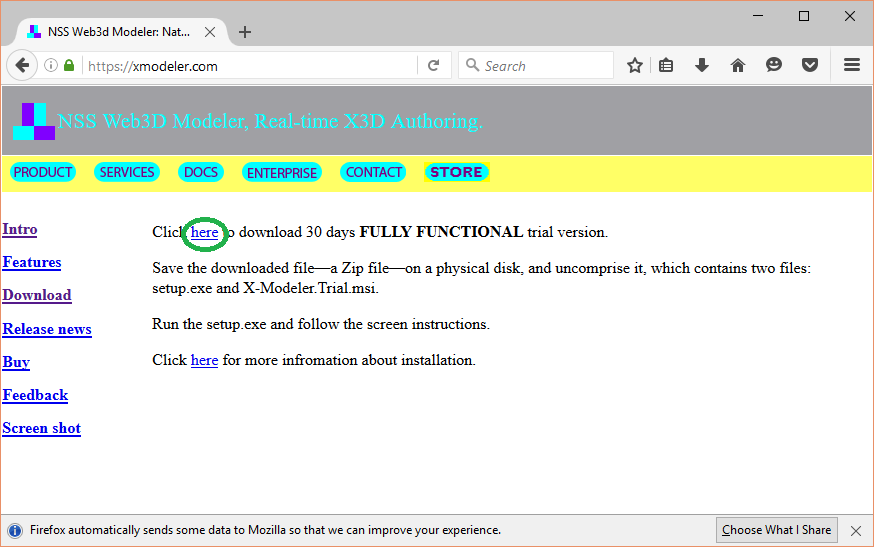
Task: Save page to Pocket icon
Action: (810, 66)
